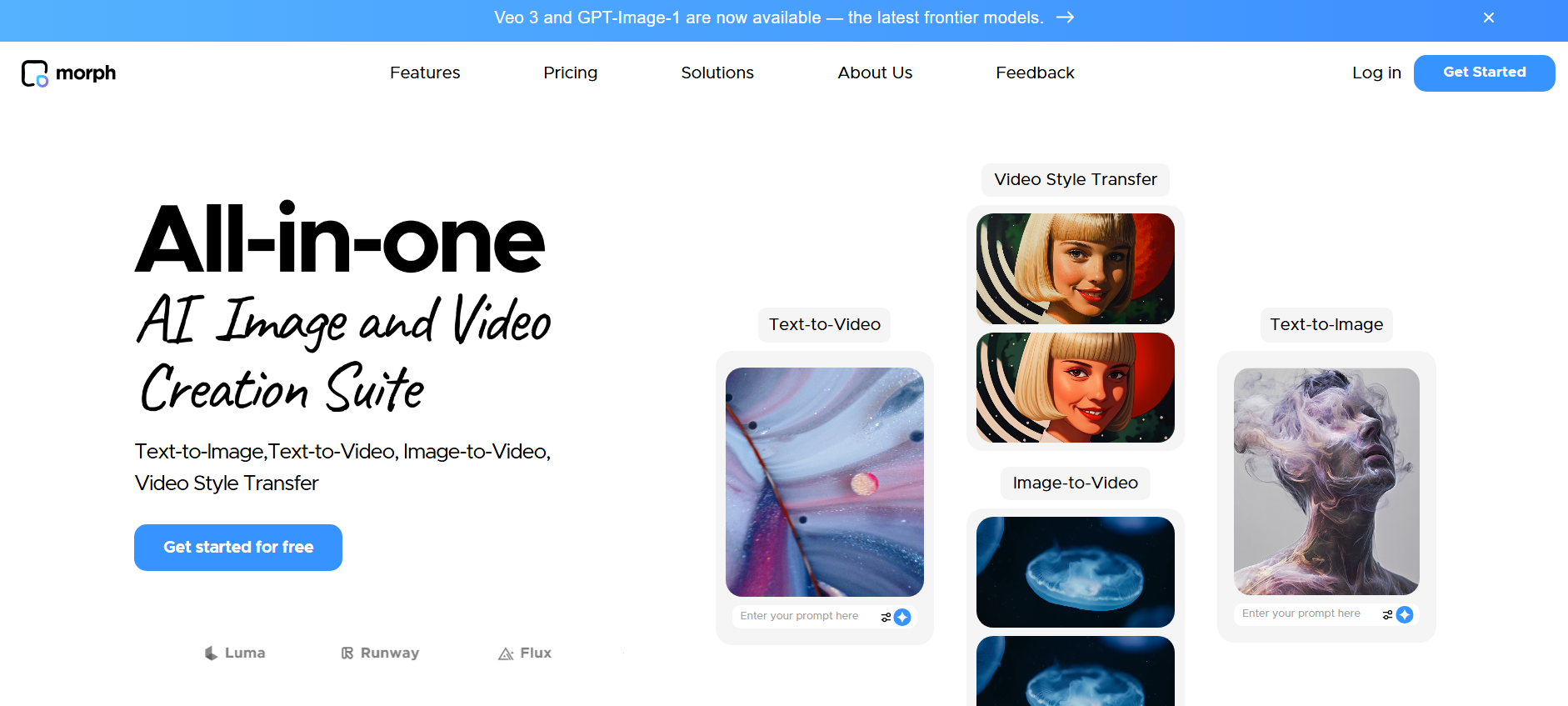This screenshot has width=1568, height=706.
Task: Click the Runway logo
Action: click(380, 653)
